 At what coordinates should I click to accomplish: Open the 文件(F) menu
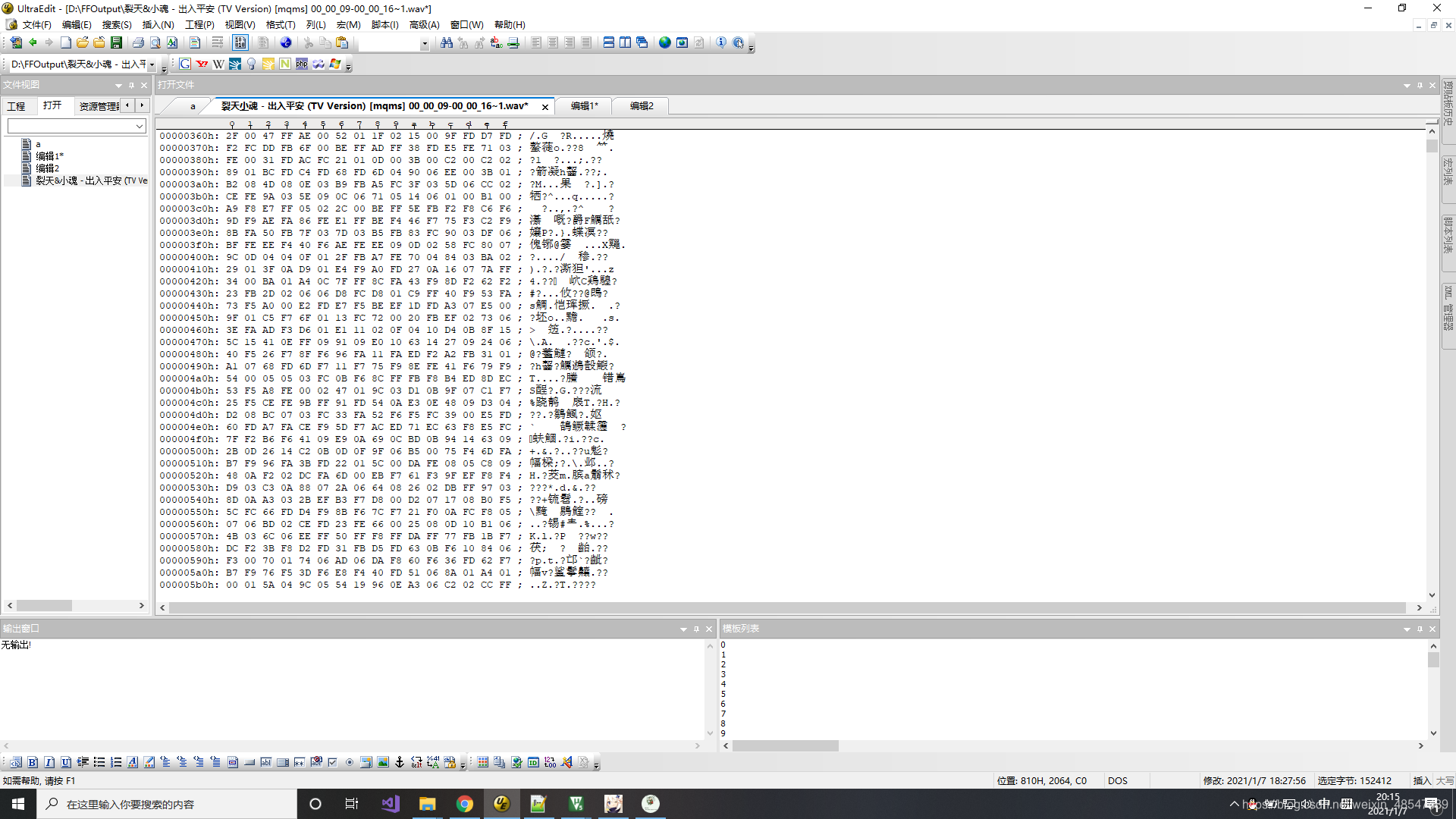(36, 25)
